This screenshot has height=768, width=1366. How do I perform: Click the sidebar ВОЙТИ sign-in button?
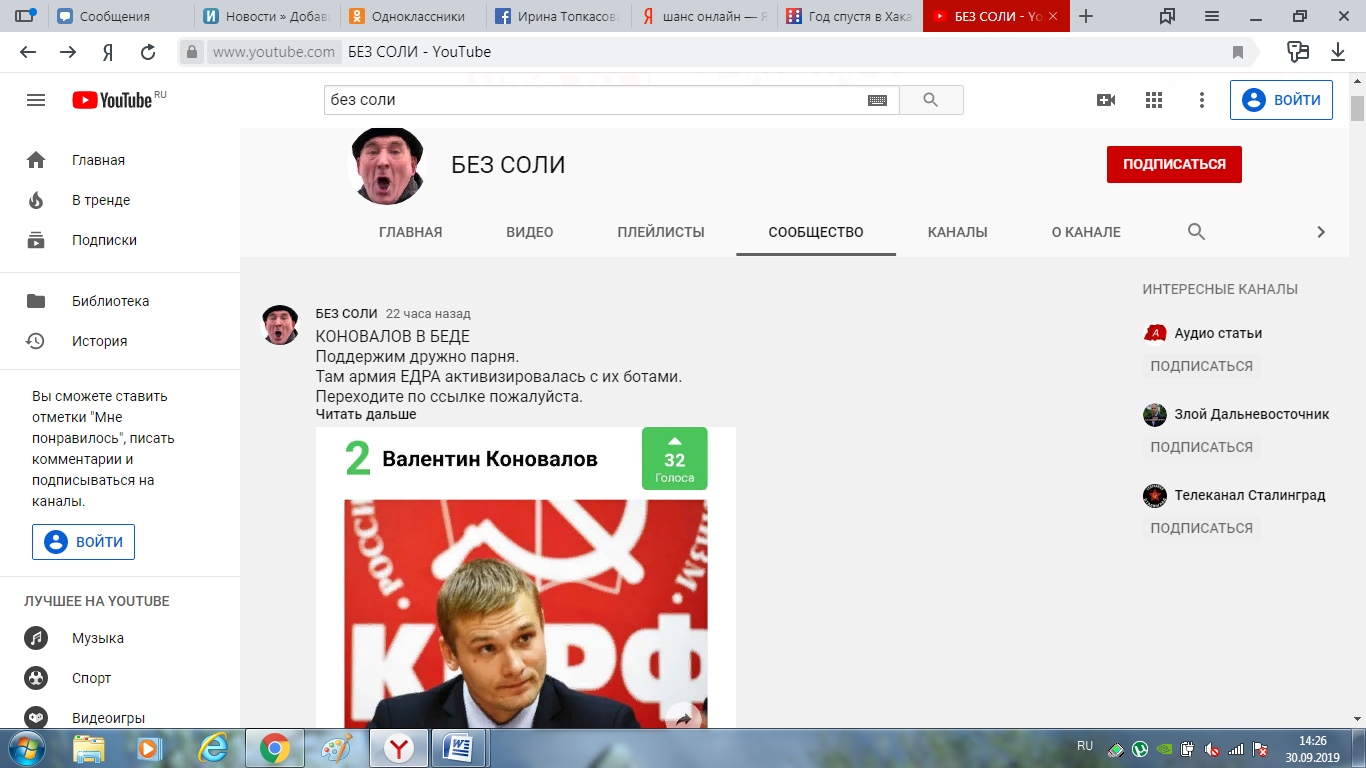coord(83,542)
